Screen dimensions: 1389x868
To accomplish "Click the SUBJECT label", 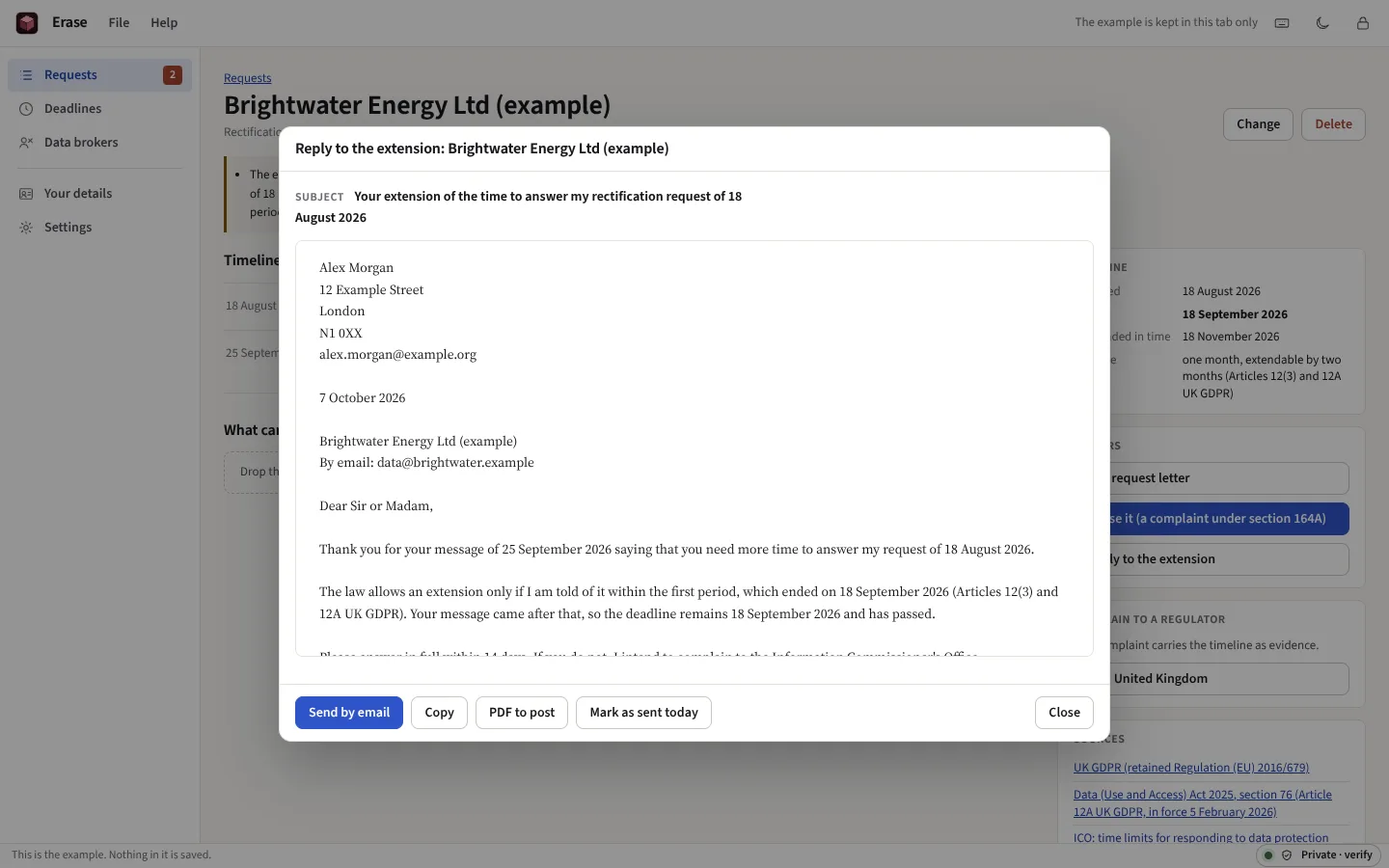I will pos(319,197).
